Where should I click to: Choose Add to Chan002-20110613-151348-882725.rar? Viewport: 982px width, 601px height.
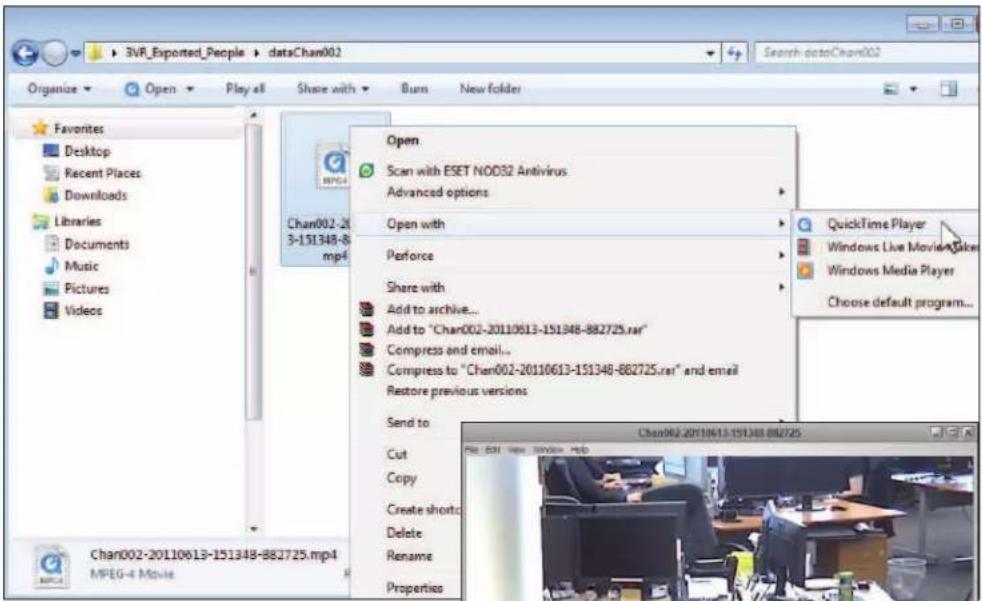517,329
